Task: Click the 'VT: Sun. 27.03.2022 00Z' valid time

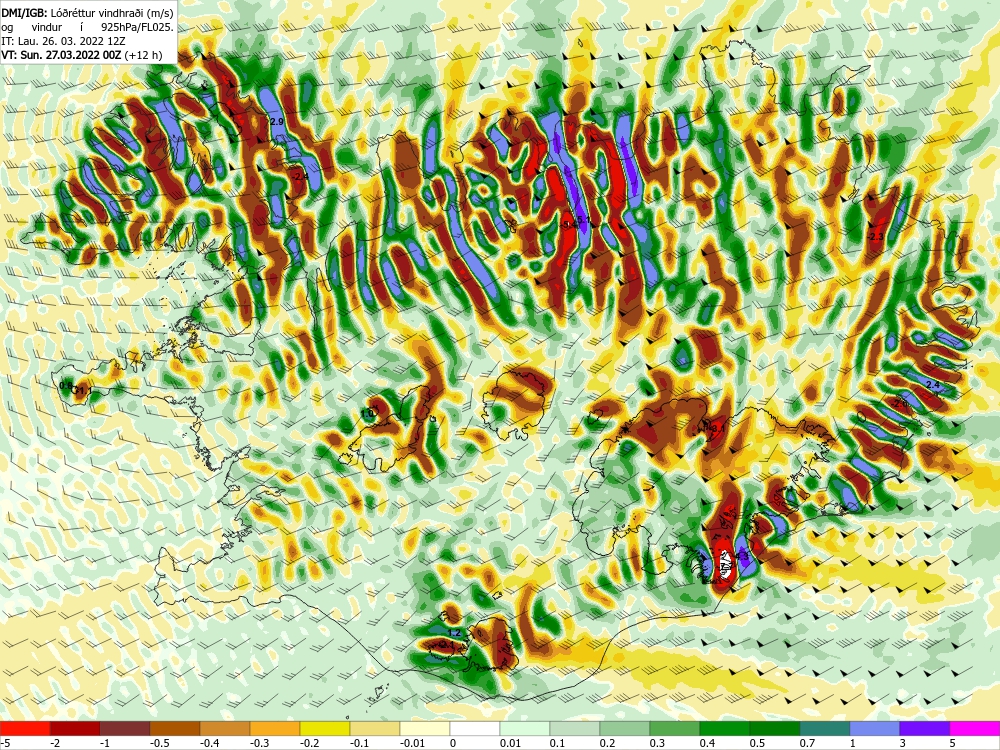Action: pos(61,55)
